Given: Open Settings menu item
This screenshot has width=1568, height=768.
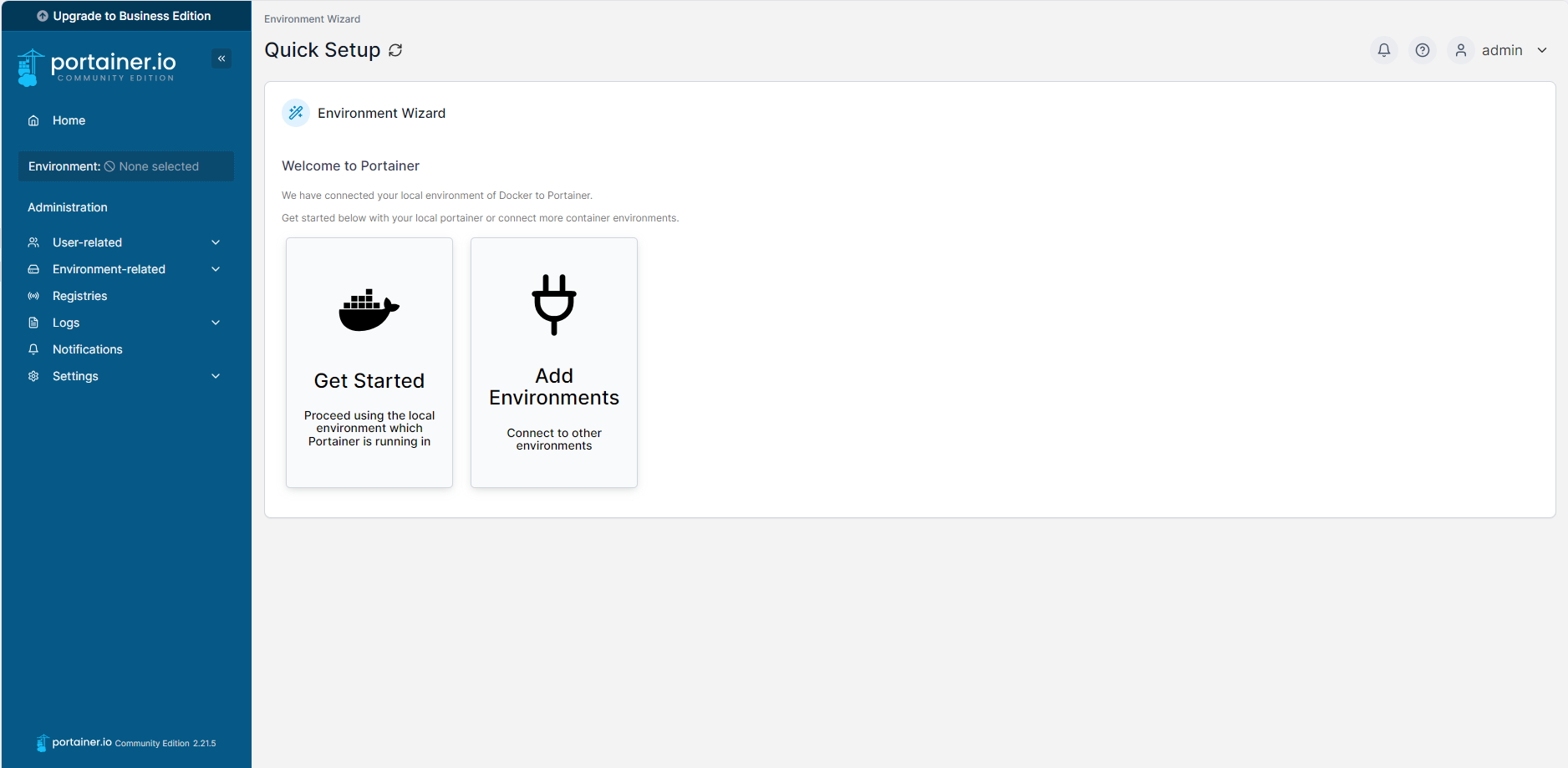Looking at the screenshot, I should click(x=125, y=376).
